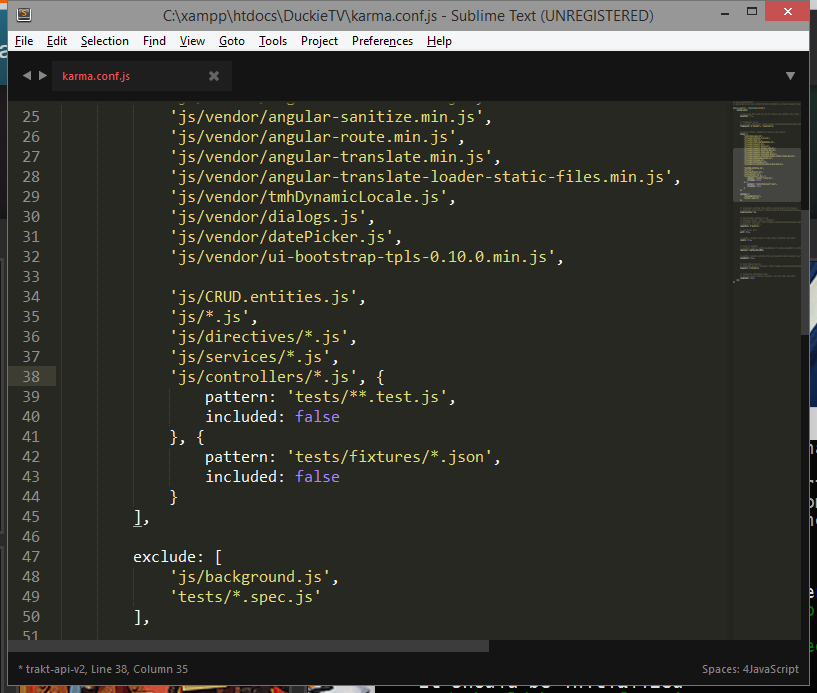This screenshot has width=817, height=693.
Task: Open the Tools menu
Action: [273, 41]
